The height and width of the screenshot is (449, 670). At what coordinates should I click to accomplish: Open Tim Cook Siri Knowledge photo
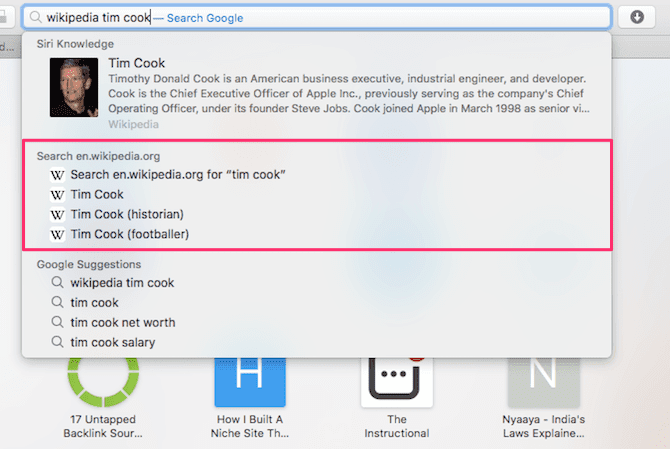click(x=74, y=87)
